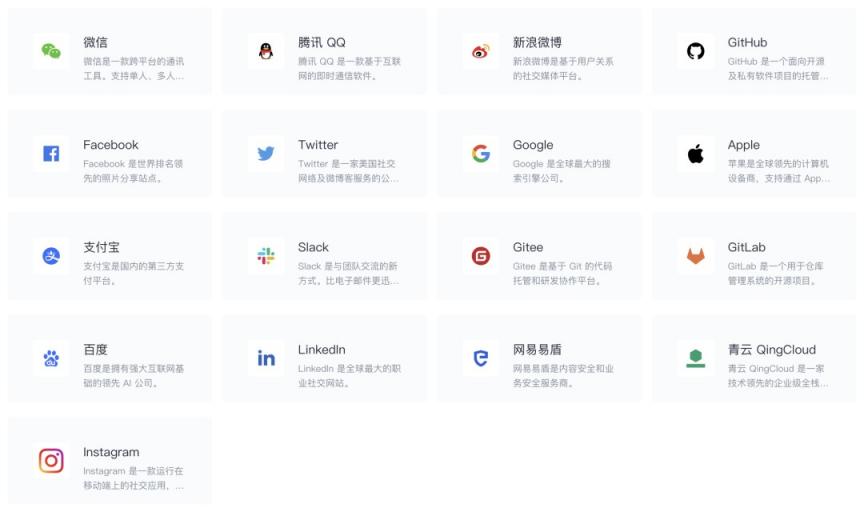The image size is (864, 512).
Task: Open the 新浪微博 card title
Action: point(537,42)
